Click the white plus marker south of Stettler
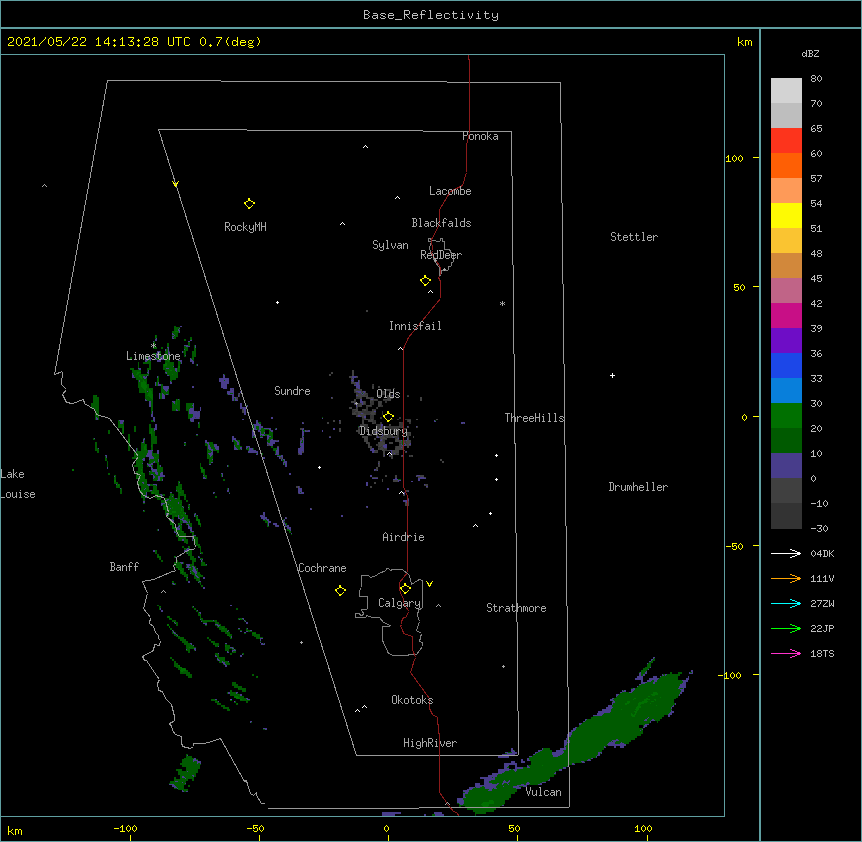 click(x=612, y=375)
